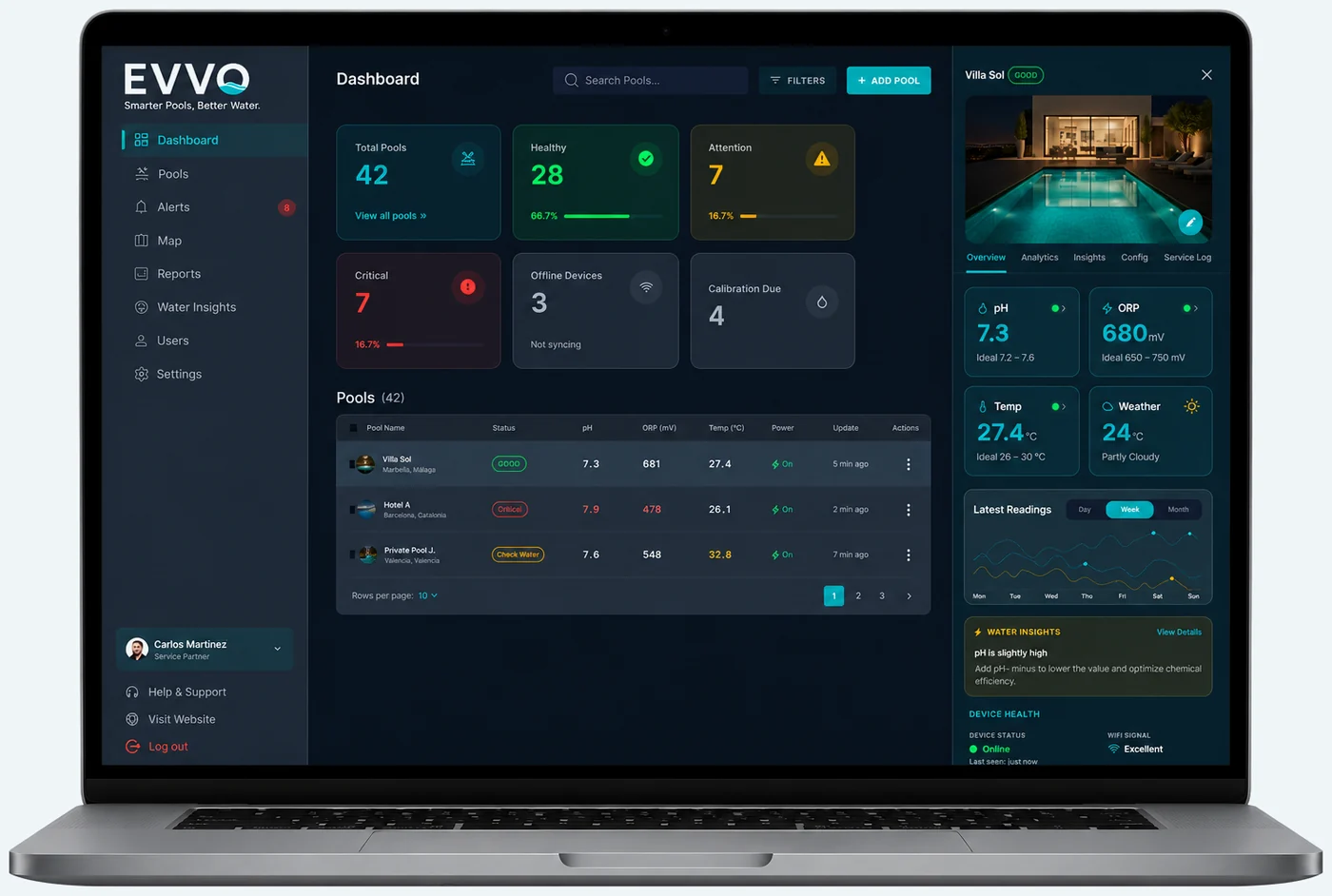Click inside the Search Pools field

point(651,81)
